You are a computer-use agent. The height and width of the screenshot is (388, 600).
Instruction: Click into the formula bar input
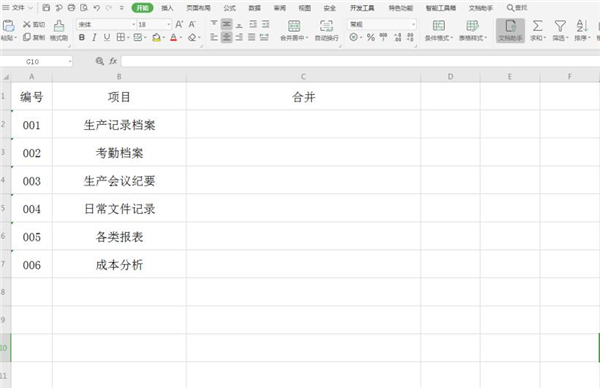pos(360,61)
